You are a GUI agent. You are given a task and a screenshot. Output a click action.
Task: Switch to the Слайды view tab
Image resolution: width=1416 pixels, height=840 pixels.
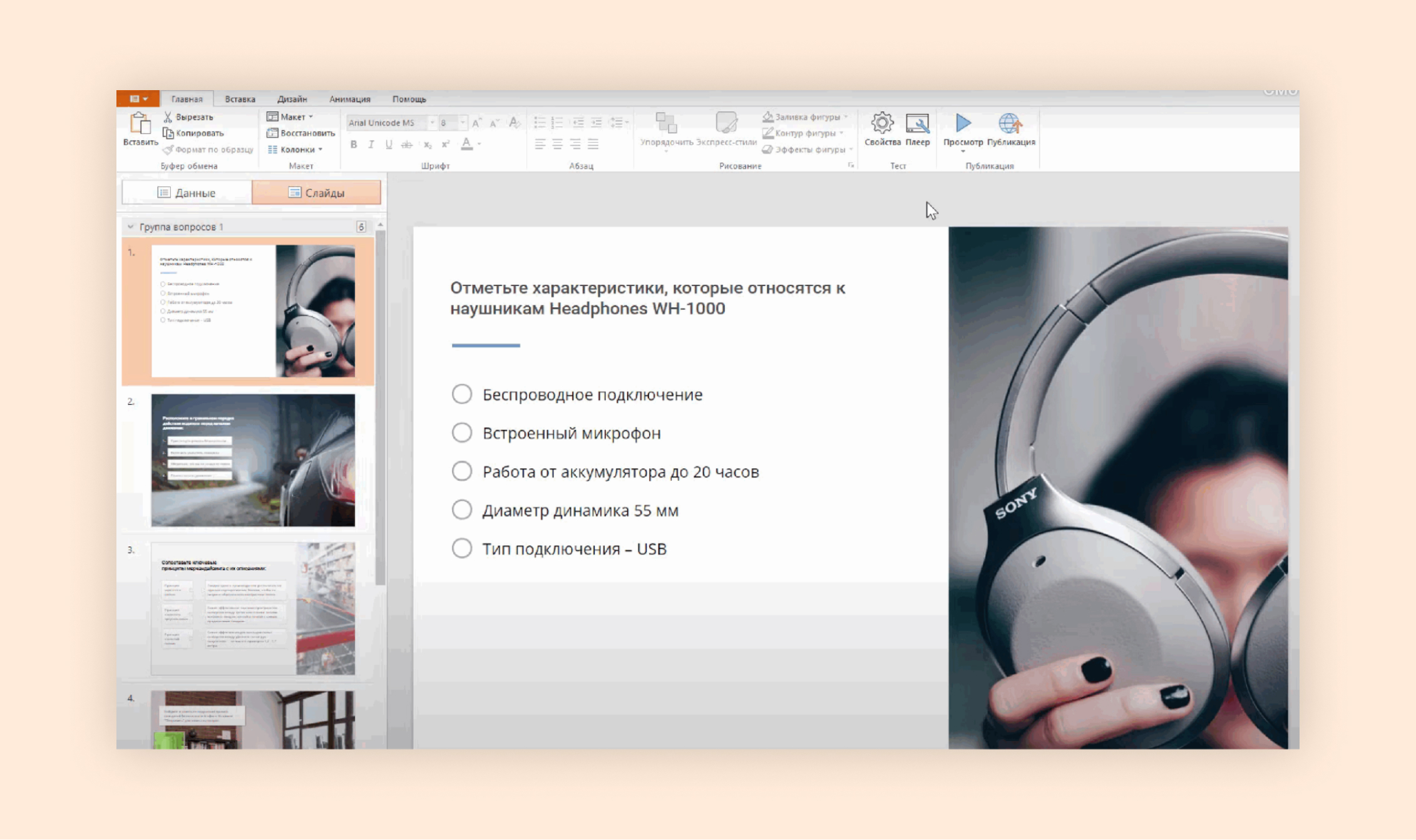pos(316,193)
